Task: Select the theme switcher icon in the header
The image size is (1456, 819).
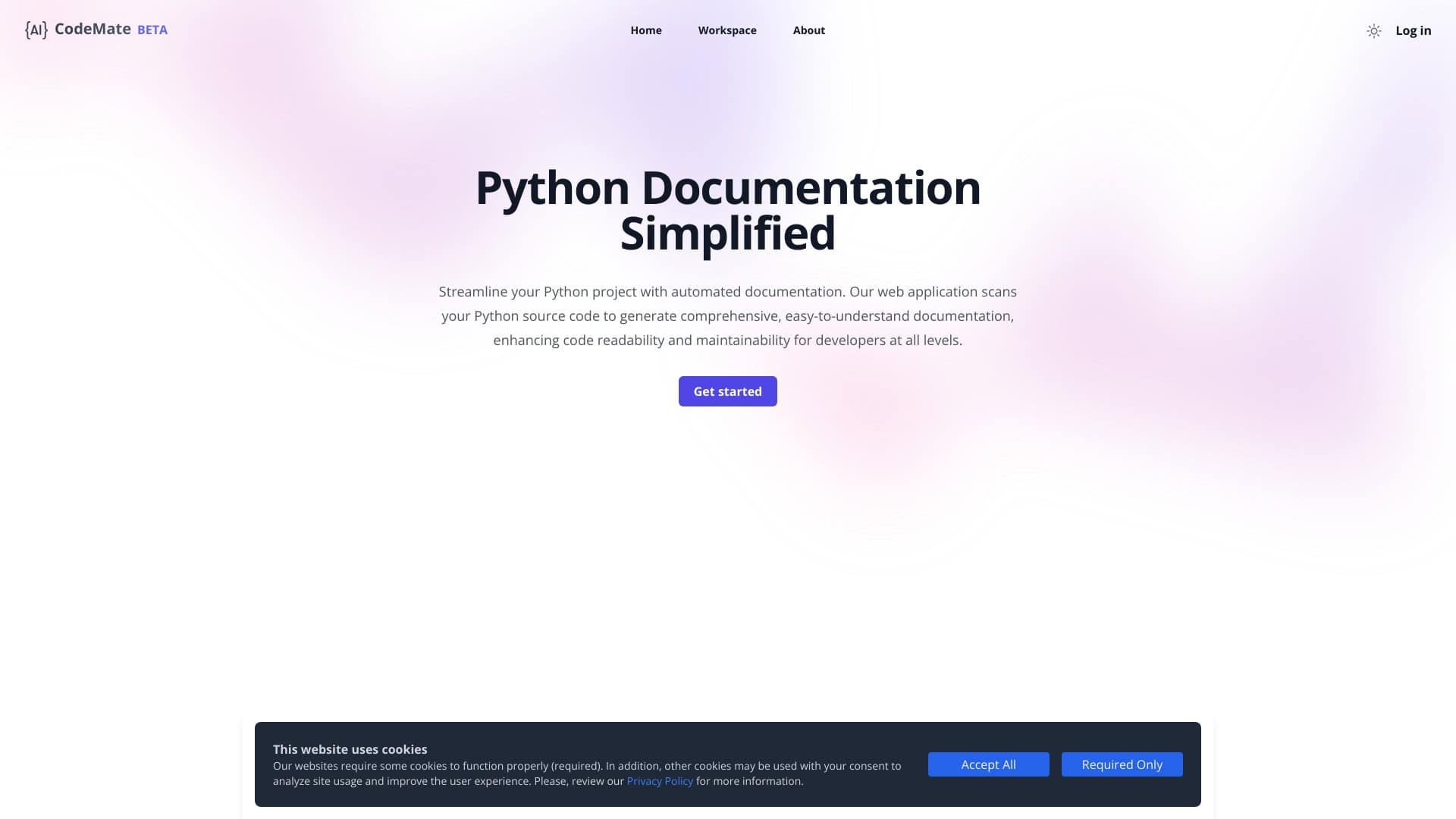Action: point(1374,31)
